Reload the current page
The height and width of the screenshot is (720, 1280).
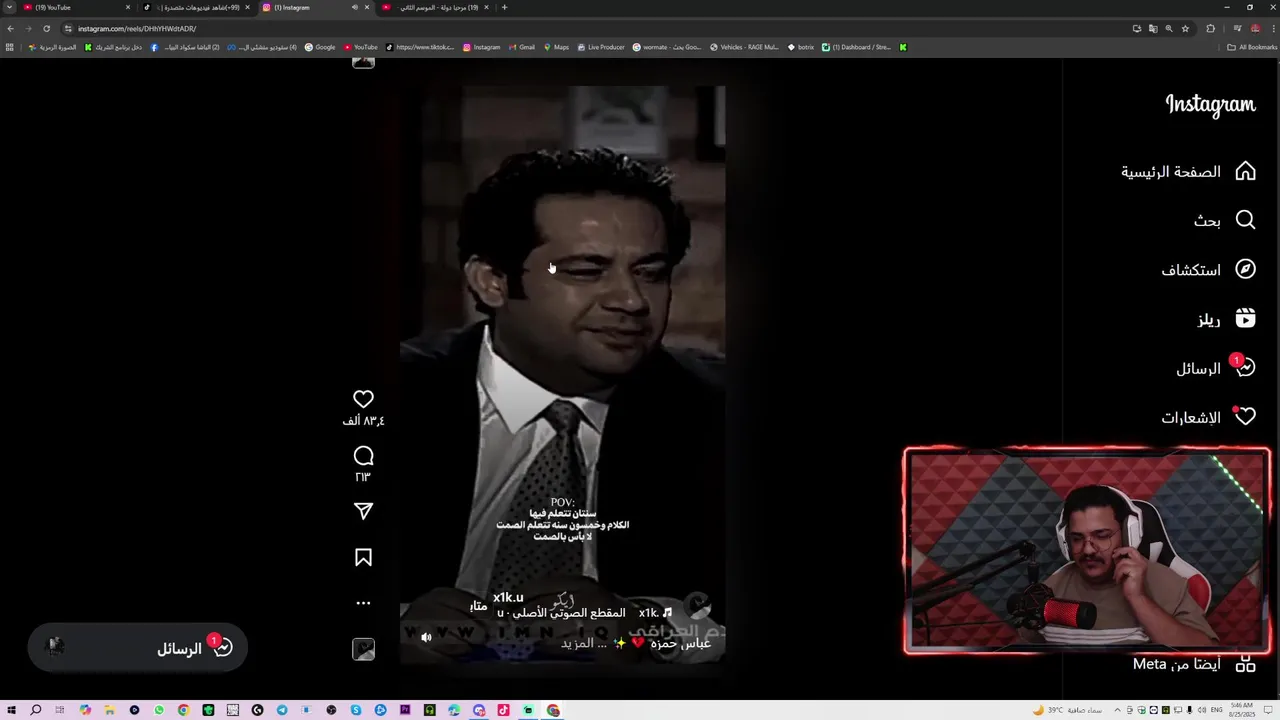[46, 28]
